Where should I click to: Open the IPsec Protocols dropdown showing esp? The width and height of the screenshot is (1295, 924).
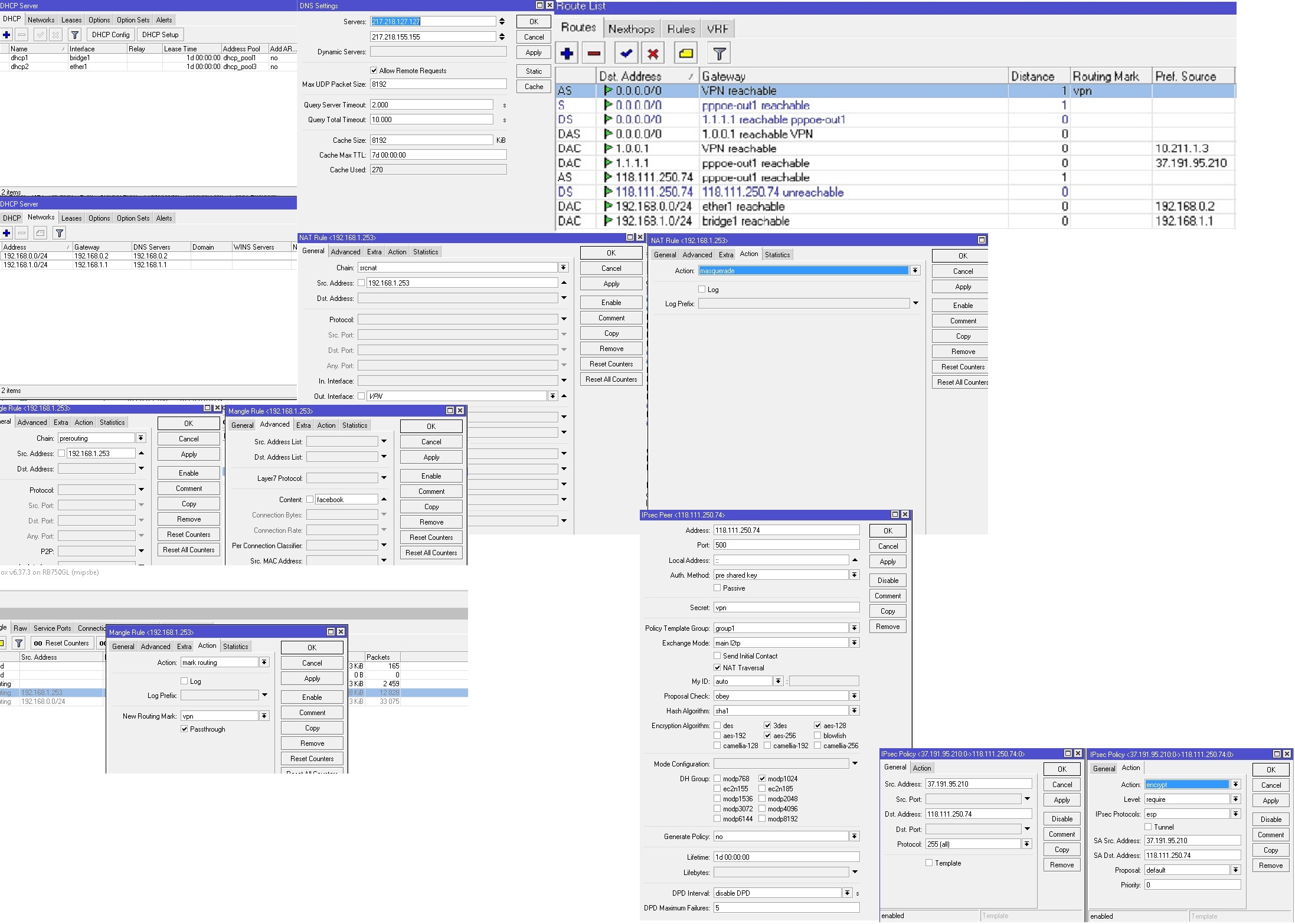[x=1235, y=814]
